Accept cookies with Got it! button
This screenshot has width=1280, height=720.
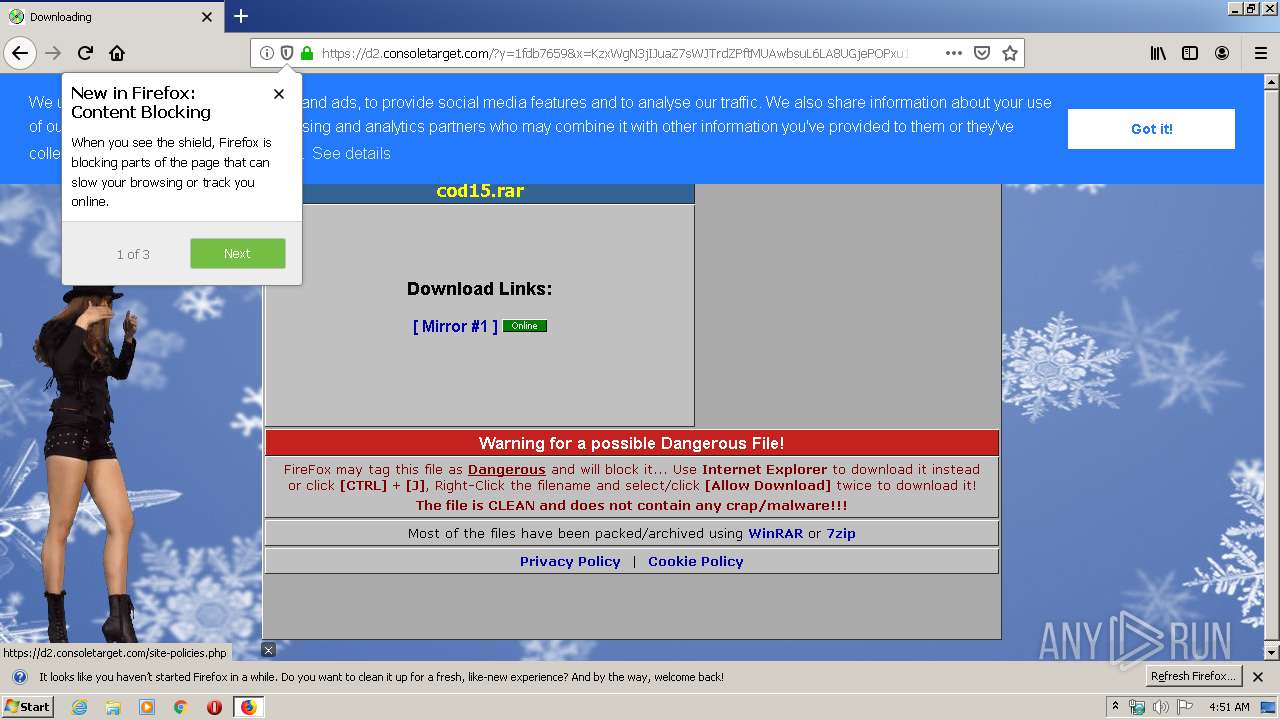point(1151,129)
